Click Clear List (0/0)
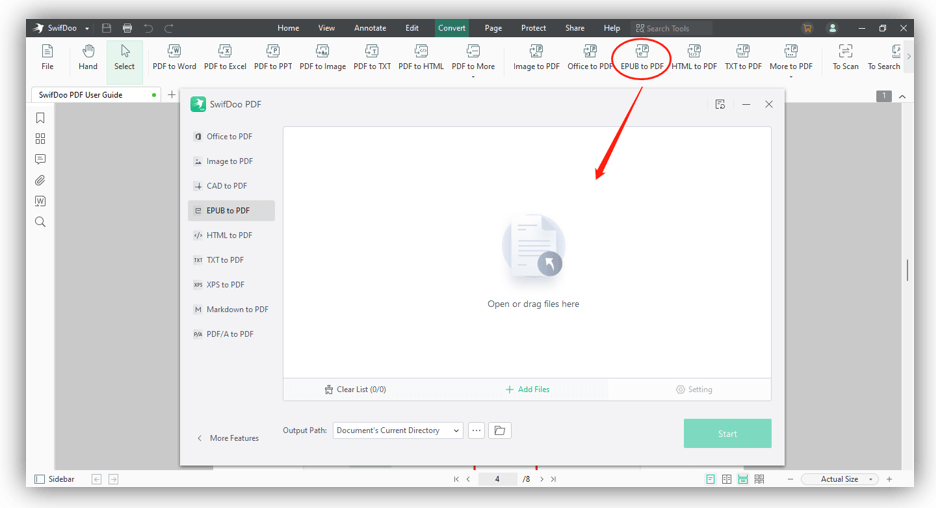 [x=355, y=389]
